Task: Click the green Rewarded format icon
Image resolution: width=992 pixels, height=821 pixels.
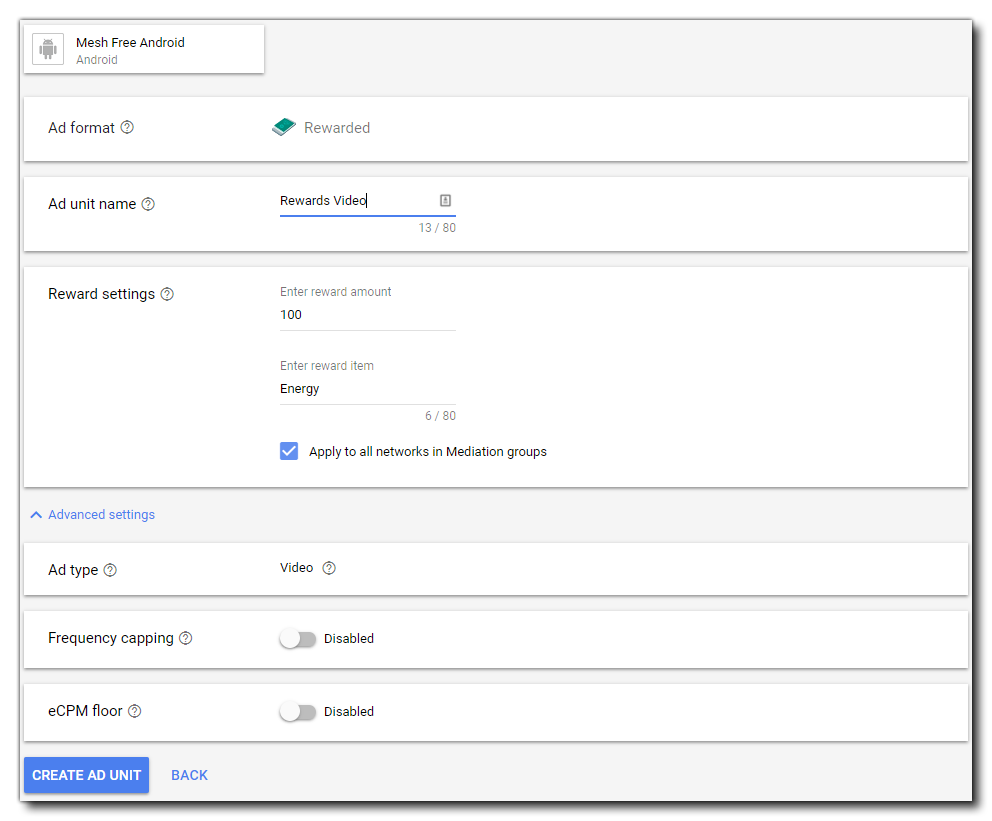Action: pos(284,127)
